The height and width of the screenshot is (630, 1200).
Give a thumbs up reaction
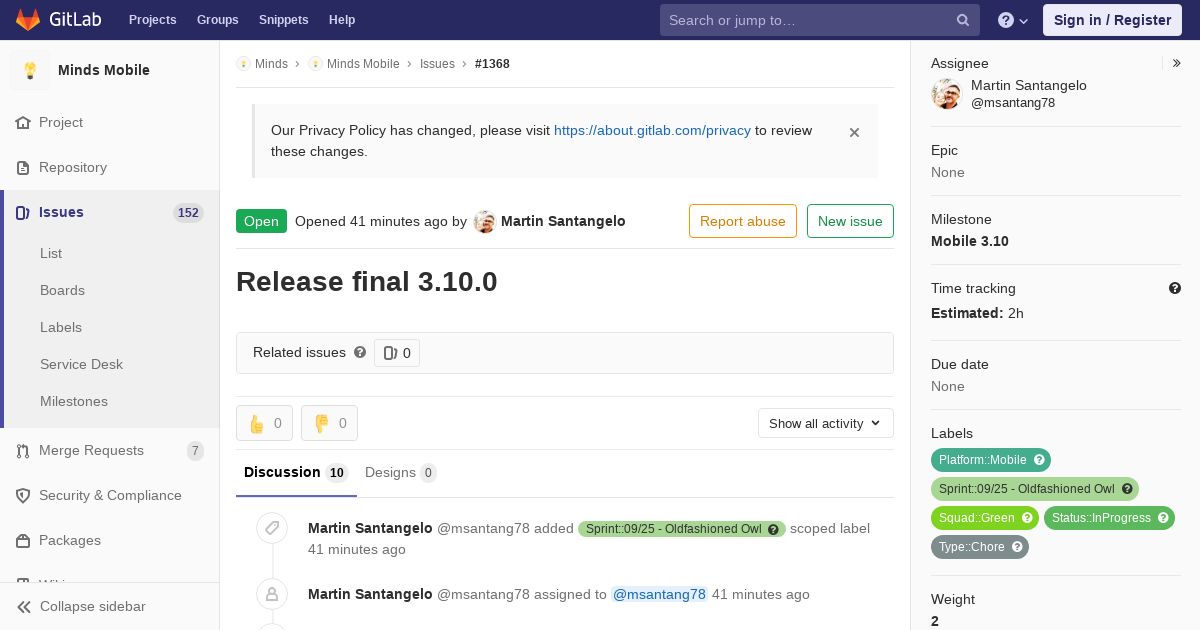click(x=264, y=423)
